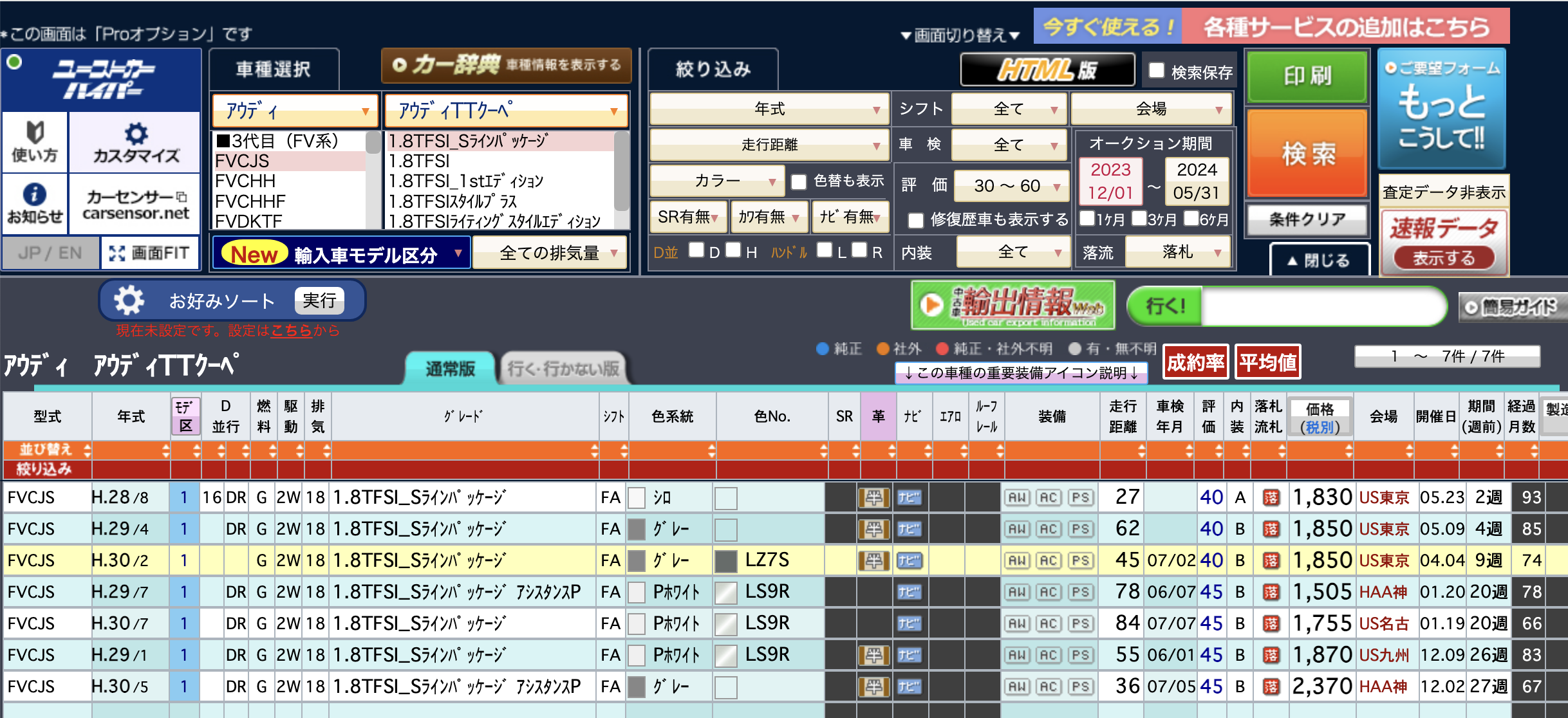The image size is (1568, 718).
Task: Check the D並 D checkbox
Action: coord(696,250)
